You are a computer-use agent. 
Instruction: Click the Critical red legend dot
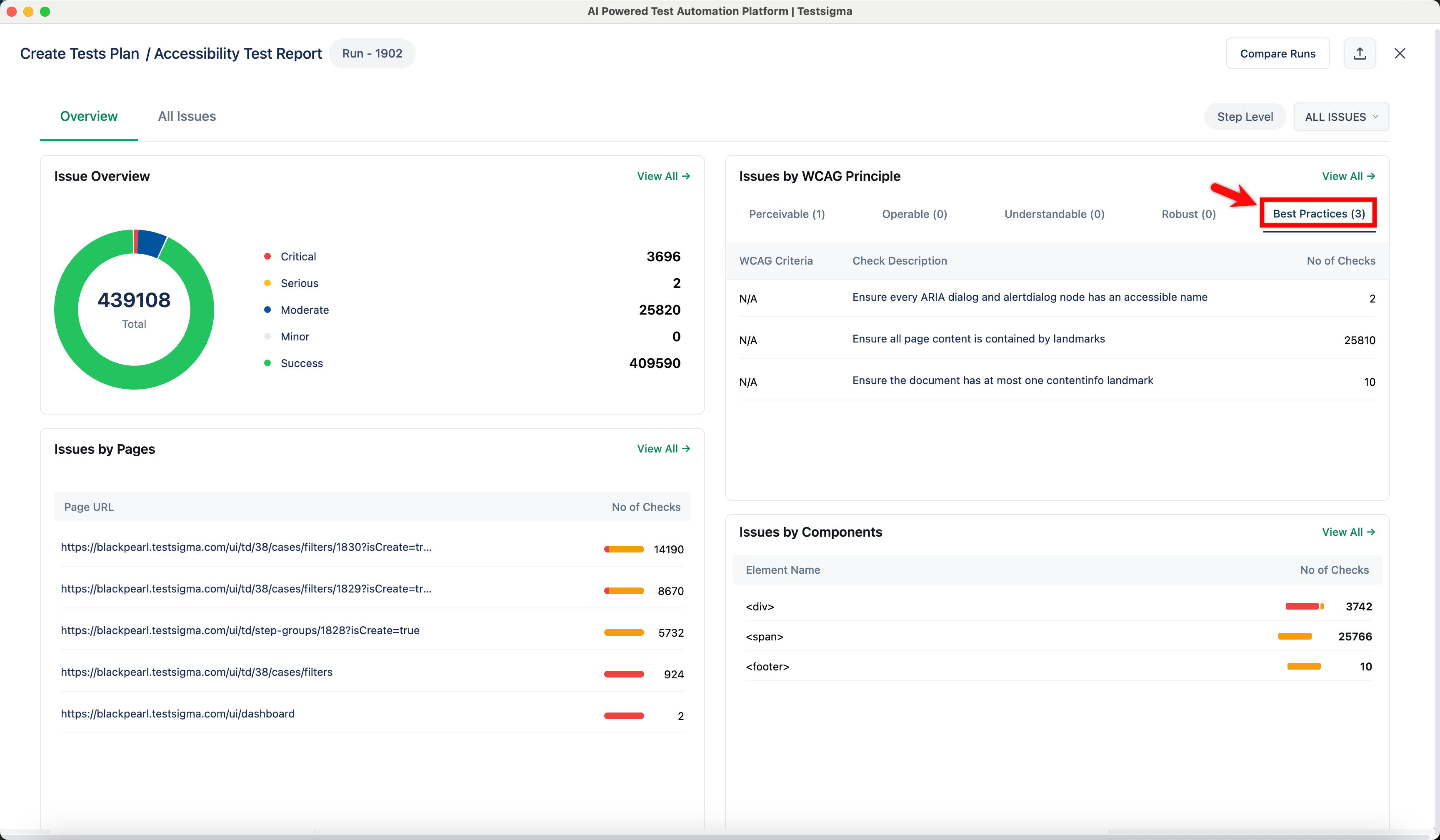(x=267, y=257)
